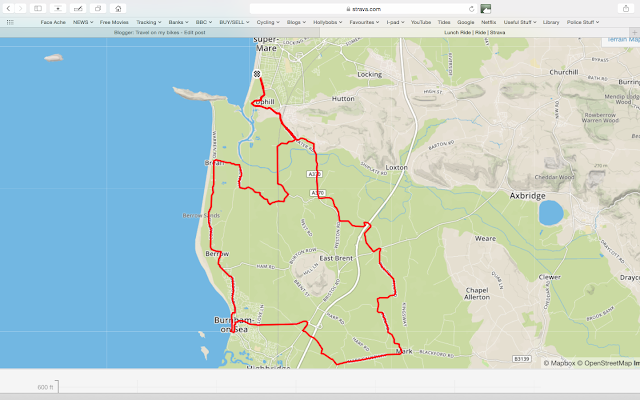The width and height of the screenshot is (640, 400).
Task: Expand the Police Stuff bookmarks folder
Action: [583, 22]
